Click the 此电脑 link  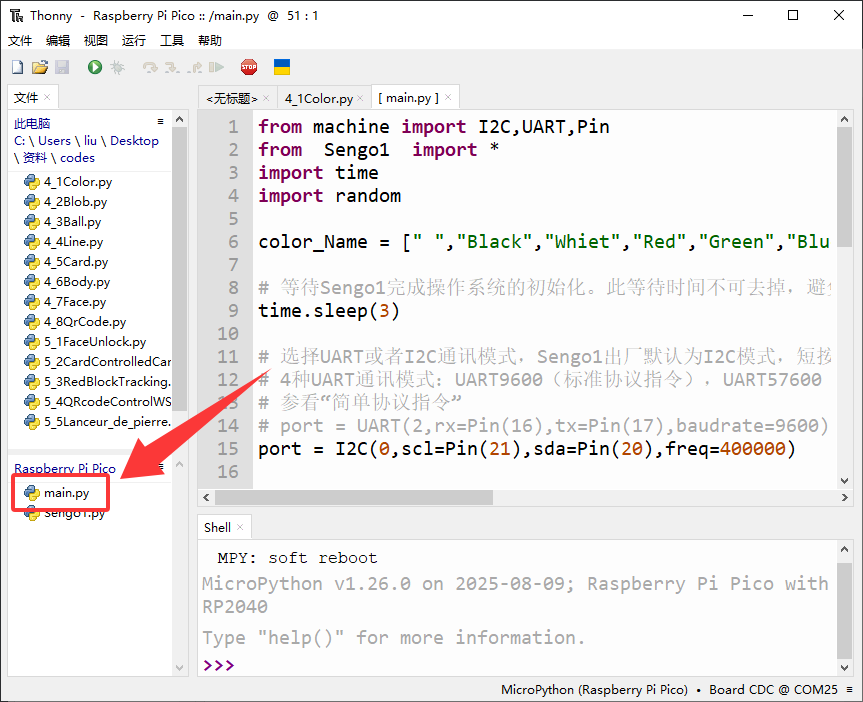(x=32, y=123)
